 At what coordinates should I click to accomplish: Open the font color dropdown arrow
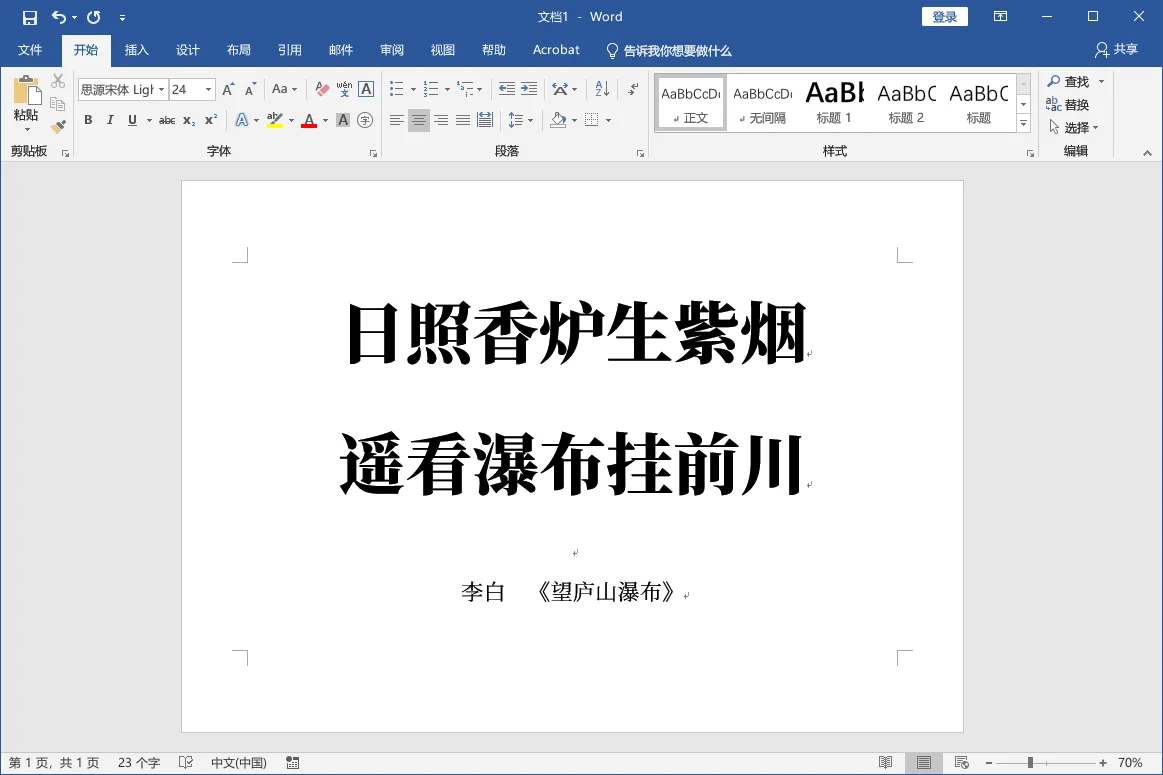[x=324, y=119]
